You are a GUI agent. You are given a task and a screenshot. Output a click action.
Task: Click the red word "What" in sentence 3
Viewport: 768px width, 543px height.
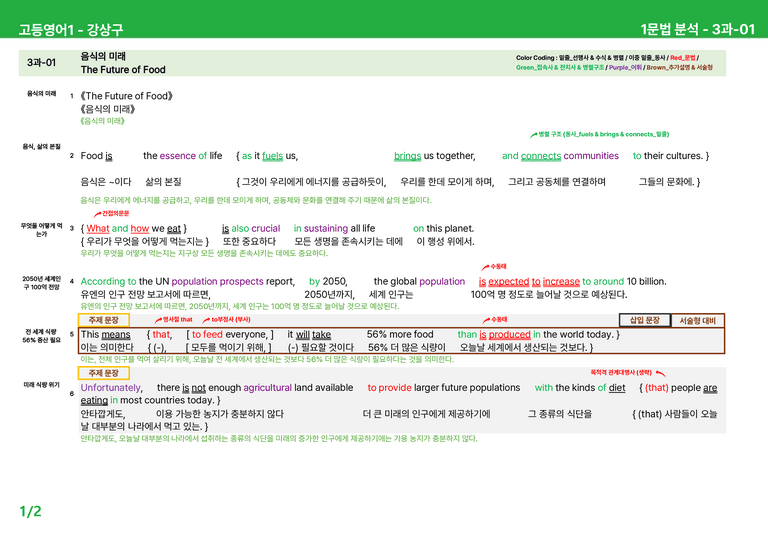pos(98,229)
